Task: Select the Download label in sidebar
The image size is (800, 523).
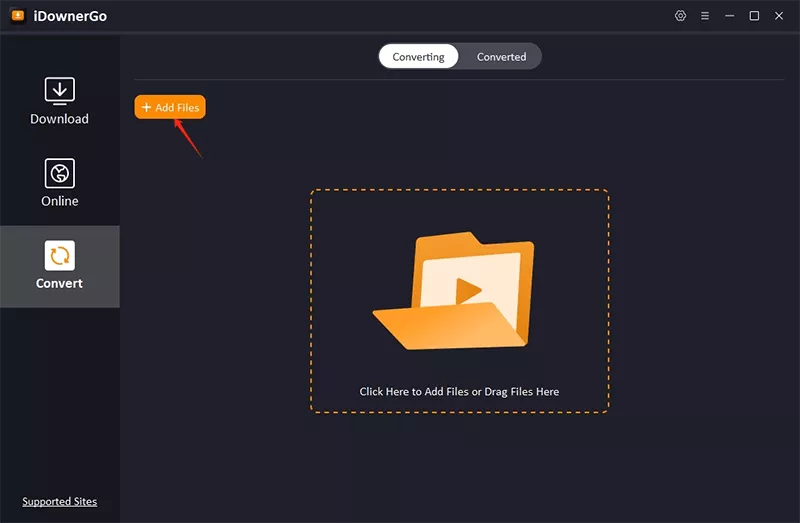Action: (x=60, y=119)
